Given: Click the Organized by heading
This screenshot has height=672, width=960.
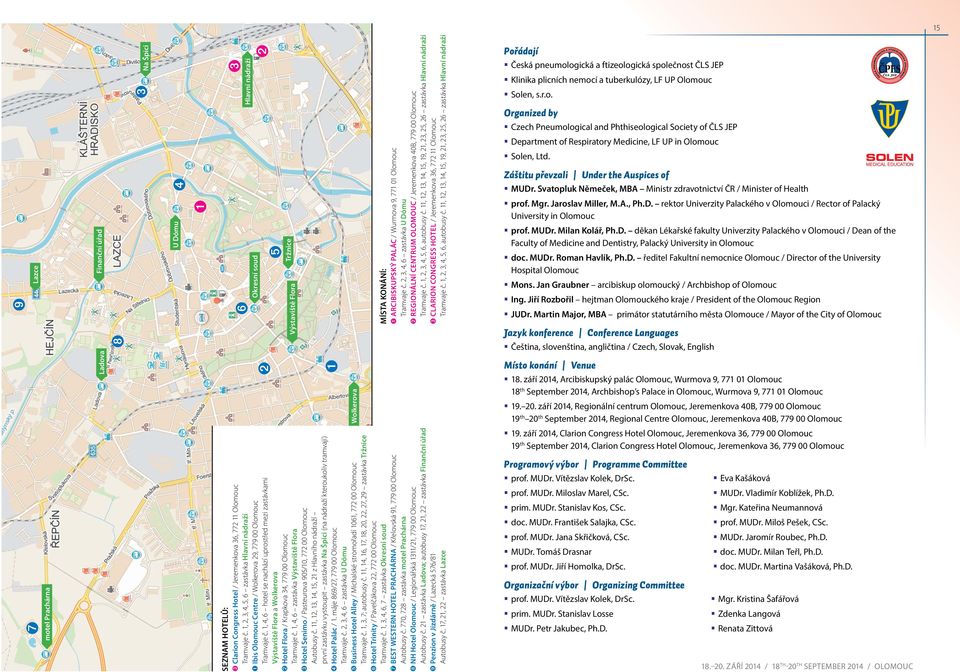Looking at the screenshot, I should point(531,113).
